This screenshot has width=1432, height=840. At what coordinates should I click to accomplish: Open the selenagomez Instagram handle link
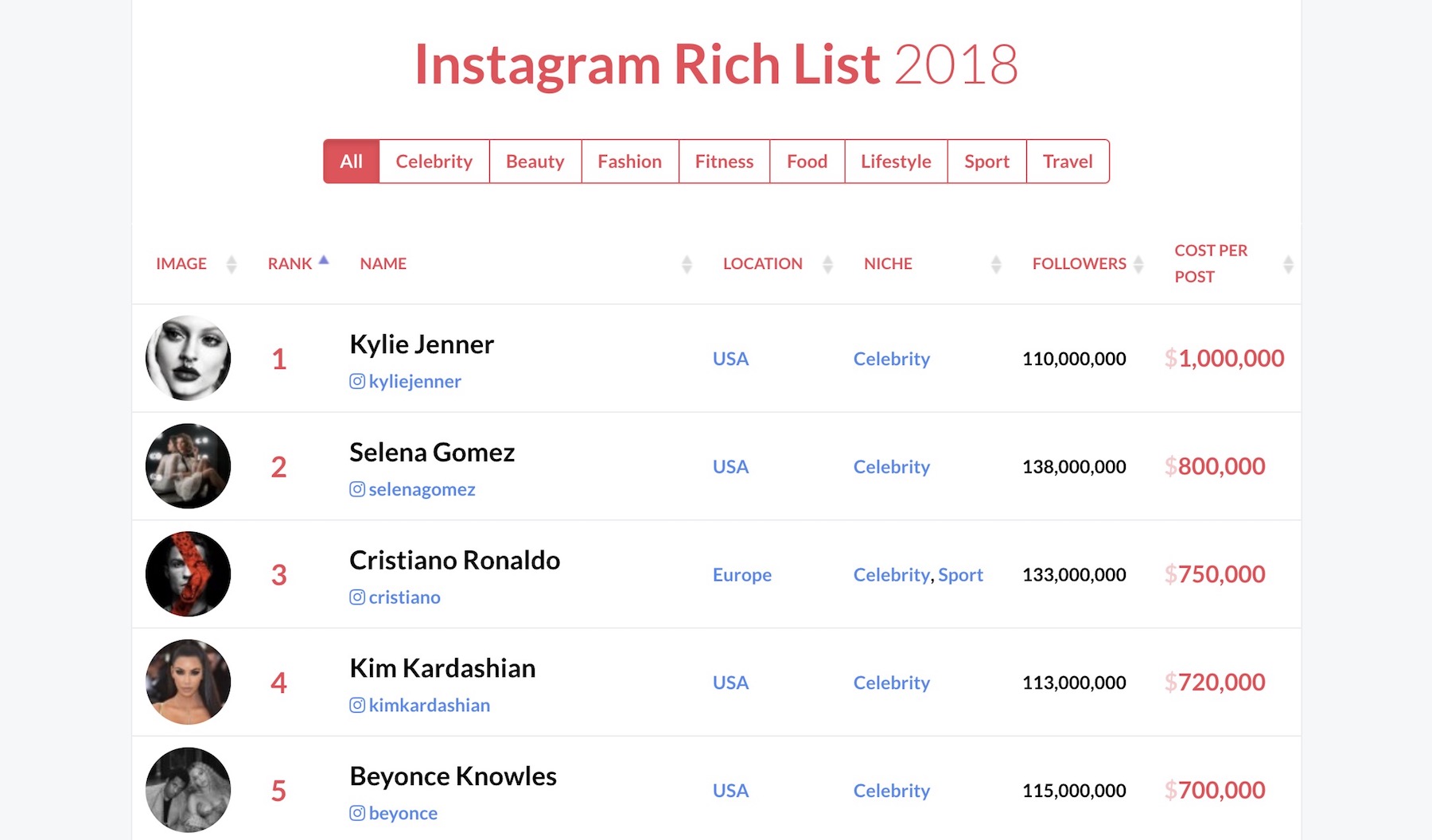[x=422, y=489]
